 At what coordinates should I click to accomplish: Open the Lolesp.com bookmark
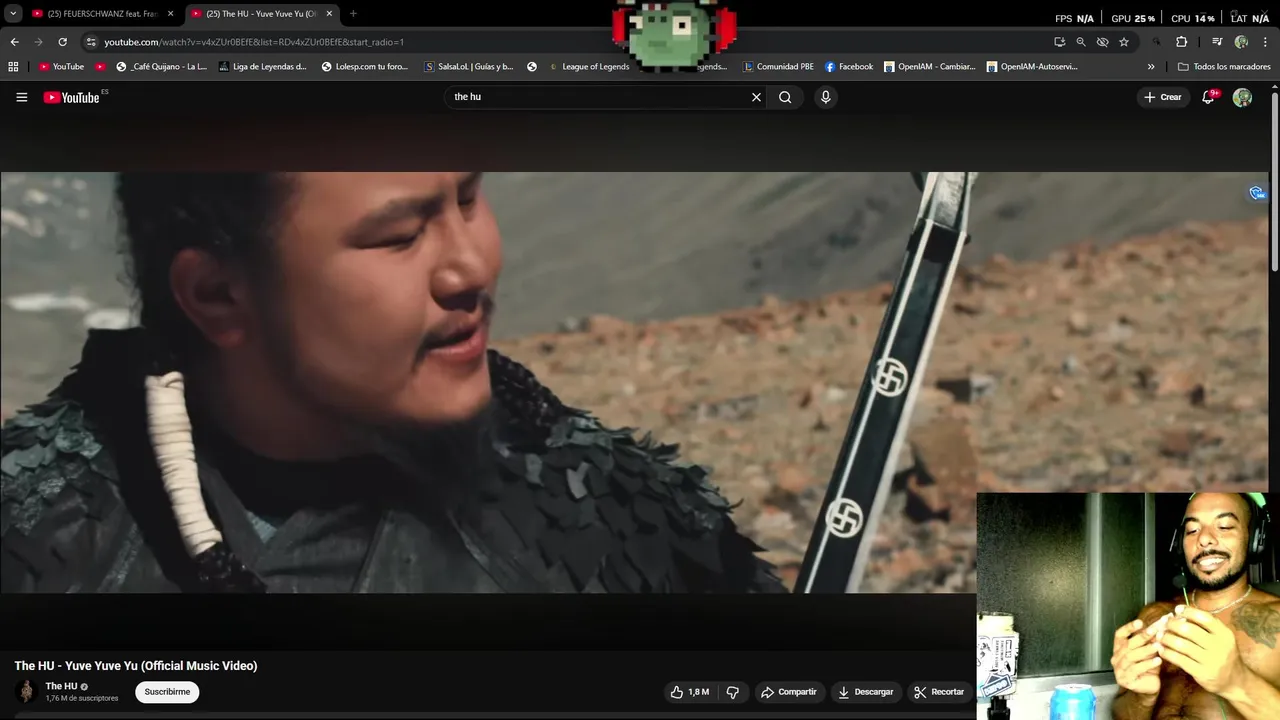[364, 67]
